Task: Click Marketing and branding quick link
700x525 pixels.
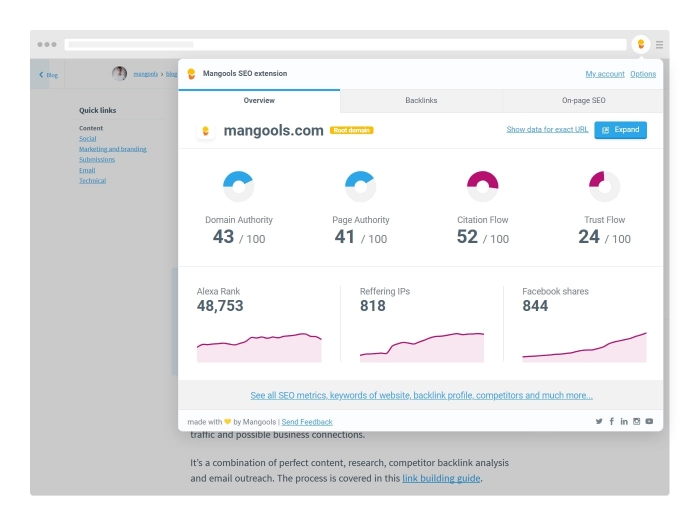Action: click(x=112, y=149)
